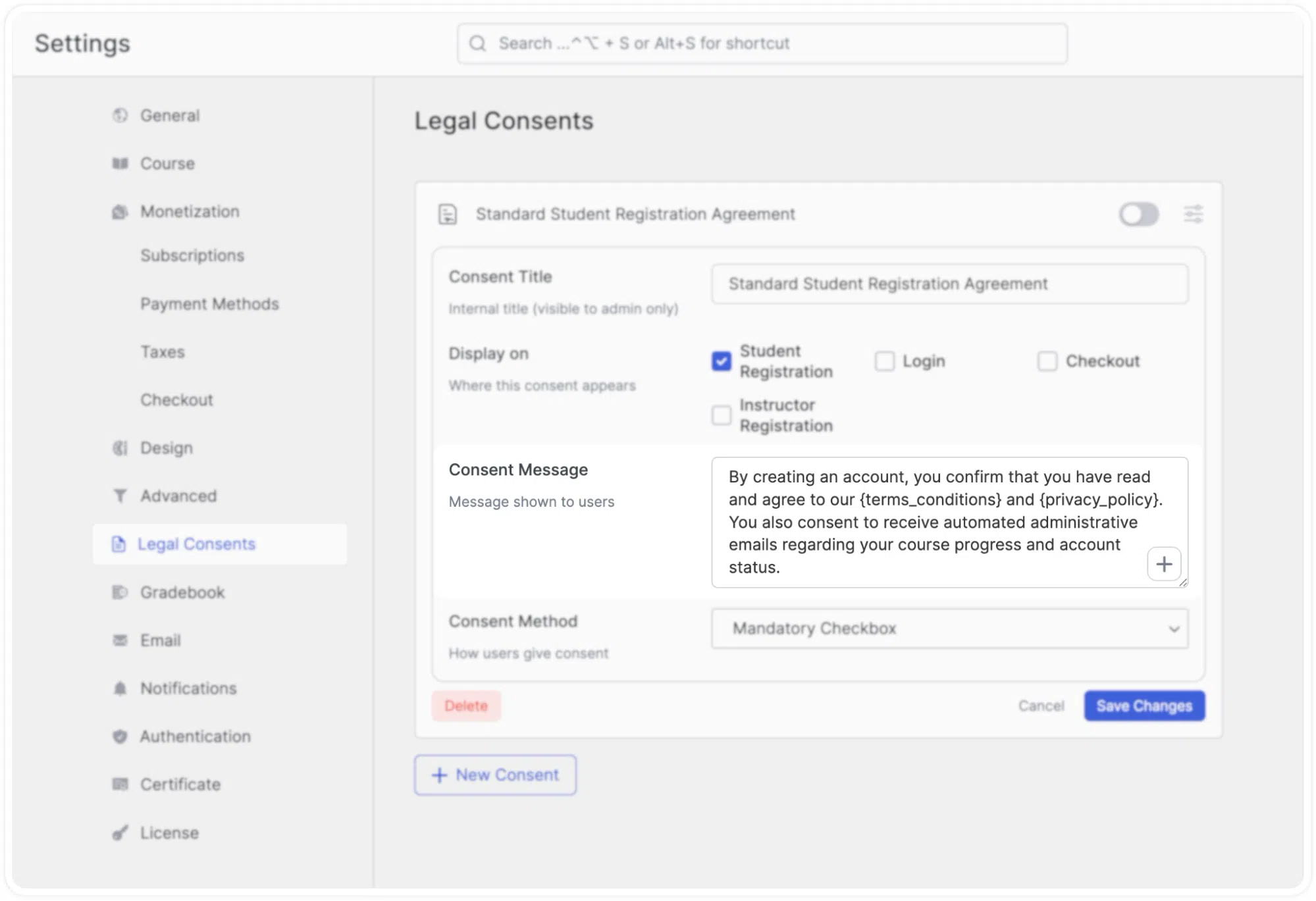Click the Monetization icon in sidebar
Screen dimensions: 1316x901
[x=120, y=211]
